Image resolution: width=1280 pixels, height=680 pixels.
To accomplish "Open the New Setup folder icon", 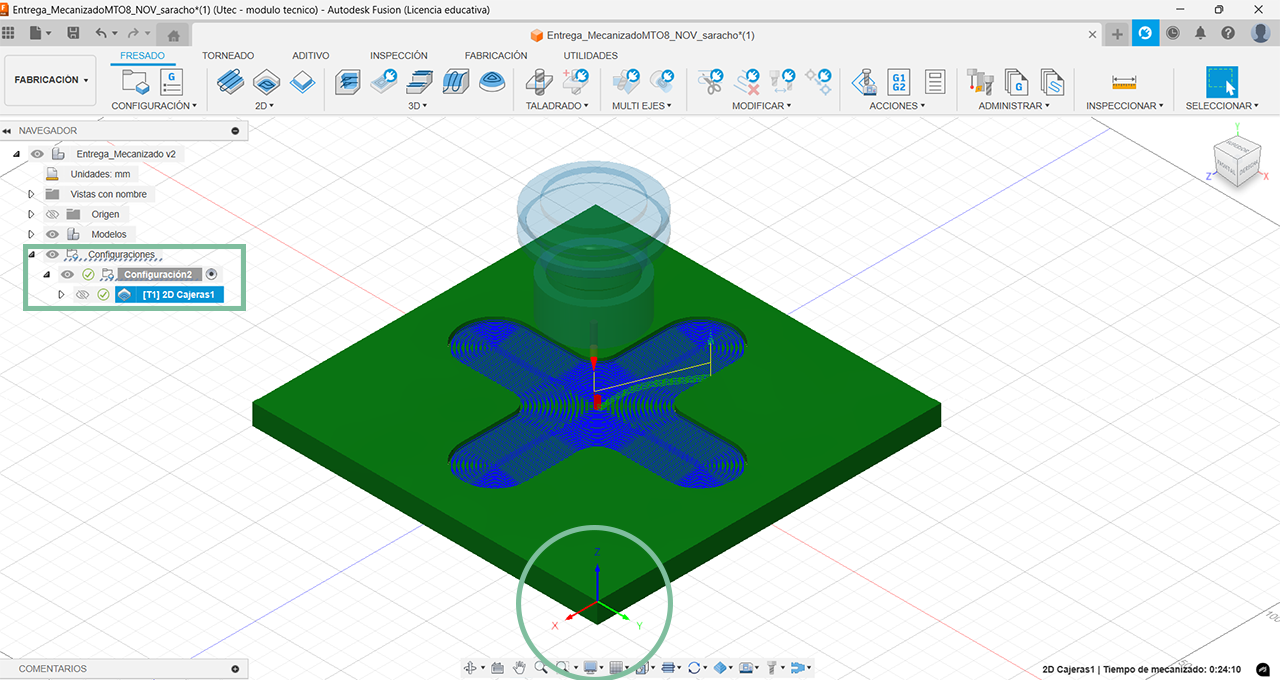I will click(x=135, y=82).
